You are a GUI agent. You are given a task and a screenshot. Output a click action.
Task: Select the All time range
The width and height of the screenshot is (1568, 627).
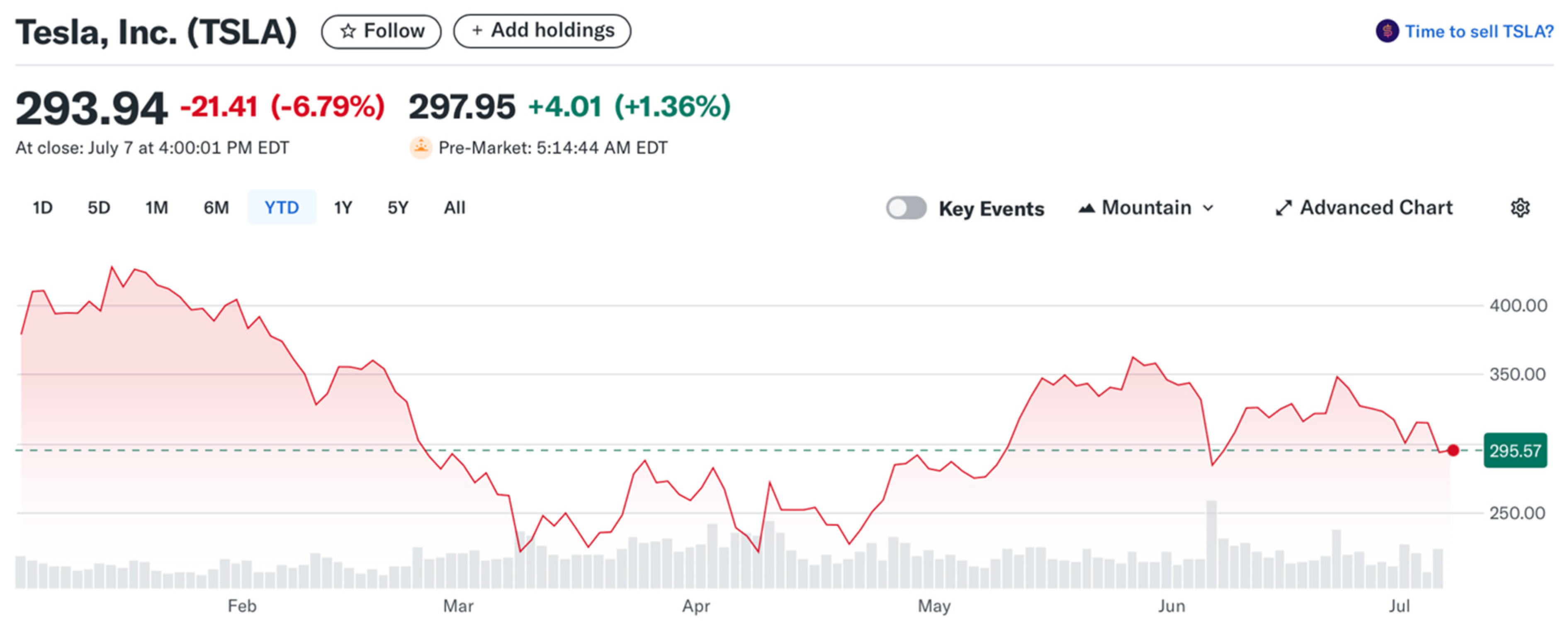tap(454, 208)
